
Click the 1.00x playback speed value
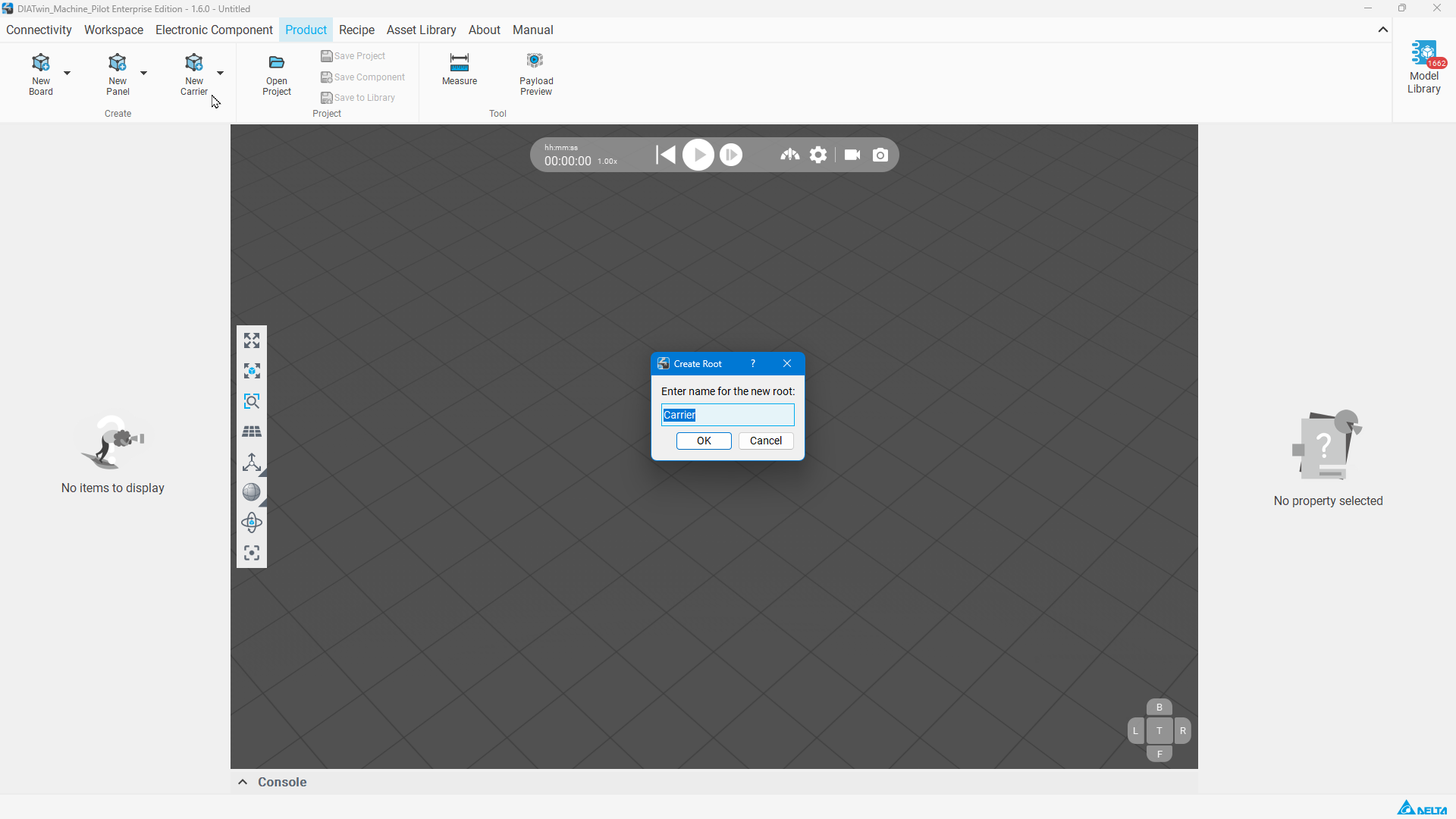coord(607,162)
